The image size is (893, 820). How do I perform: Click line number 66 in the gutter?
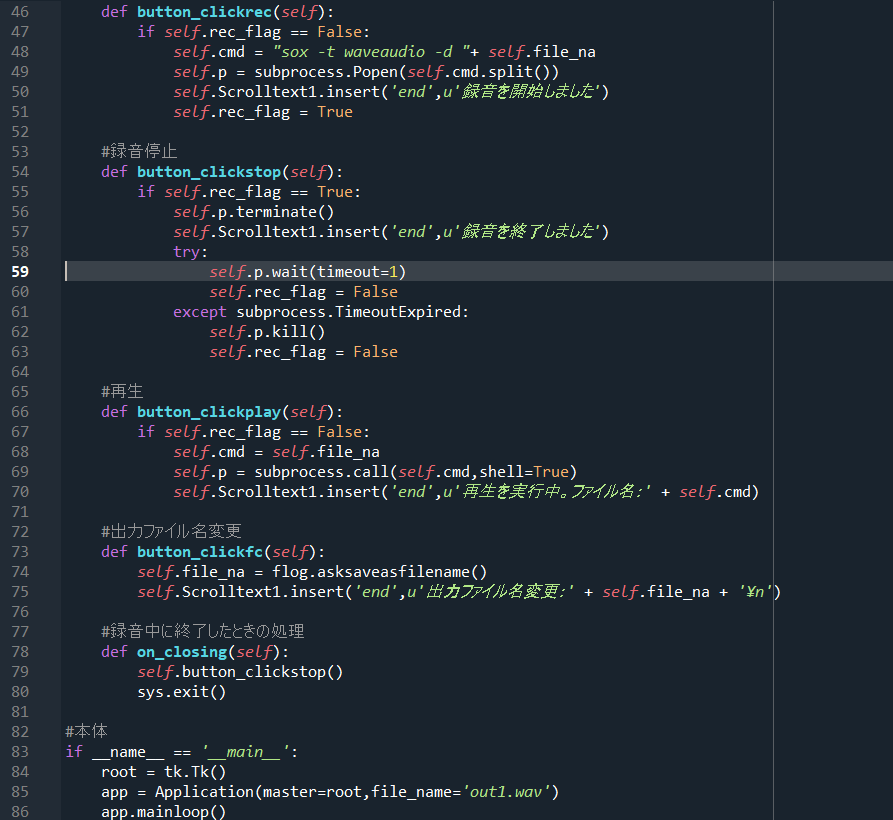tap(20, 412)
